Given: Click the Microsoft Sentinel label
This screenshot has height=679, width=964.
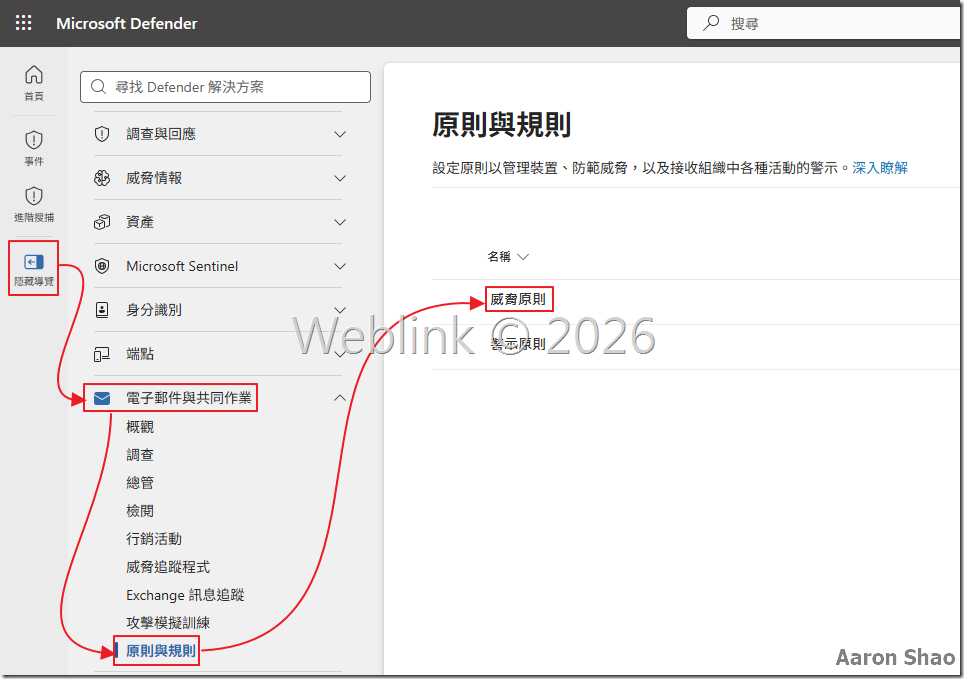Looking at the screenshot, I should point(182,266).
